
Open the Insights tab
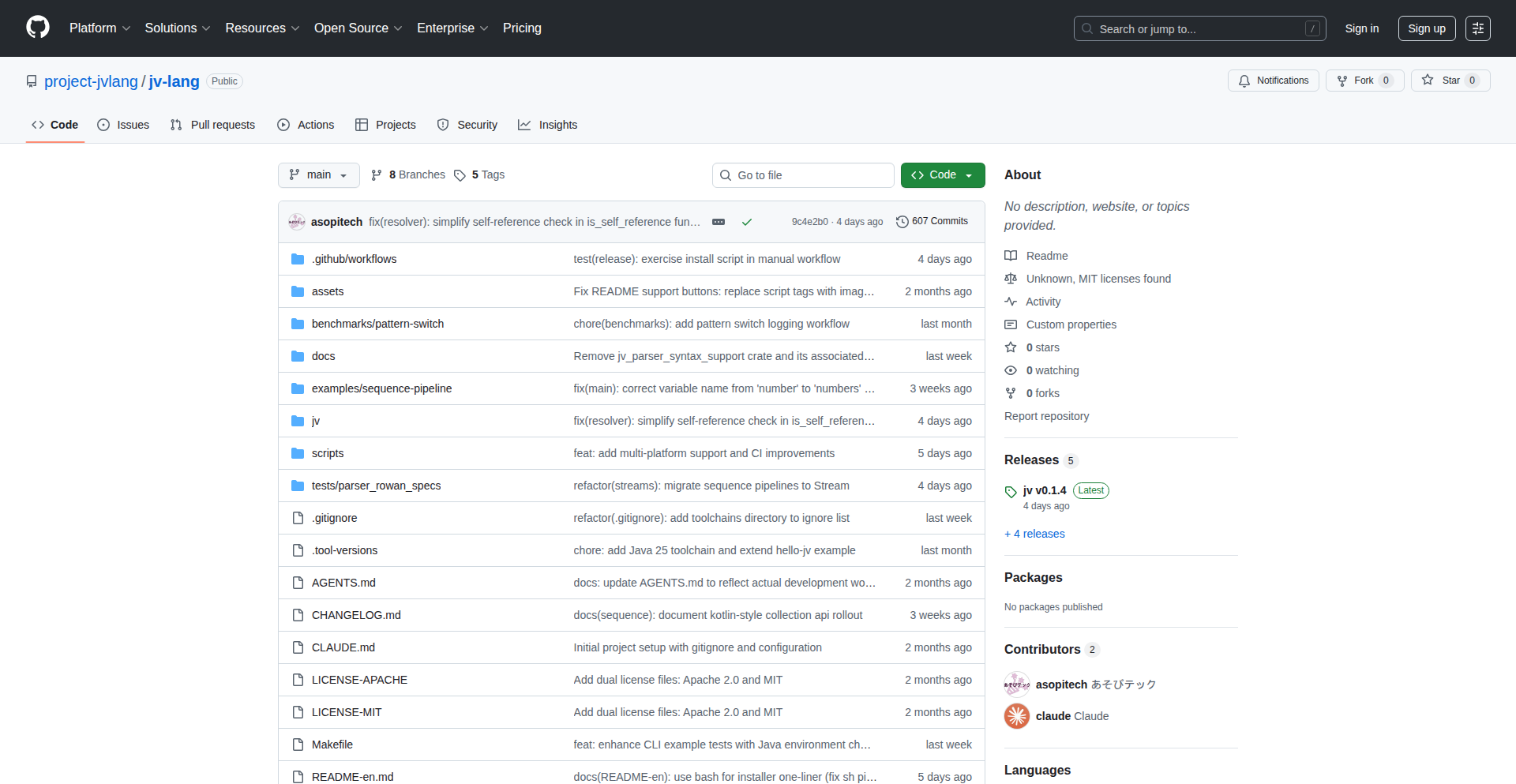(547, 125)
